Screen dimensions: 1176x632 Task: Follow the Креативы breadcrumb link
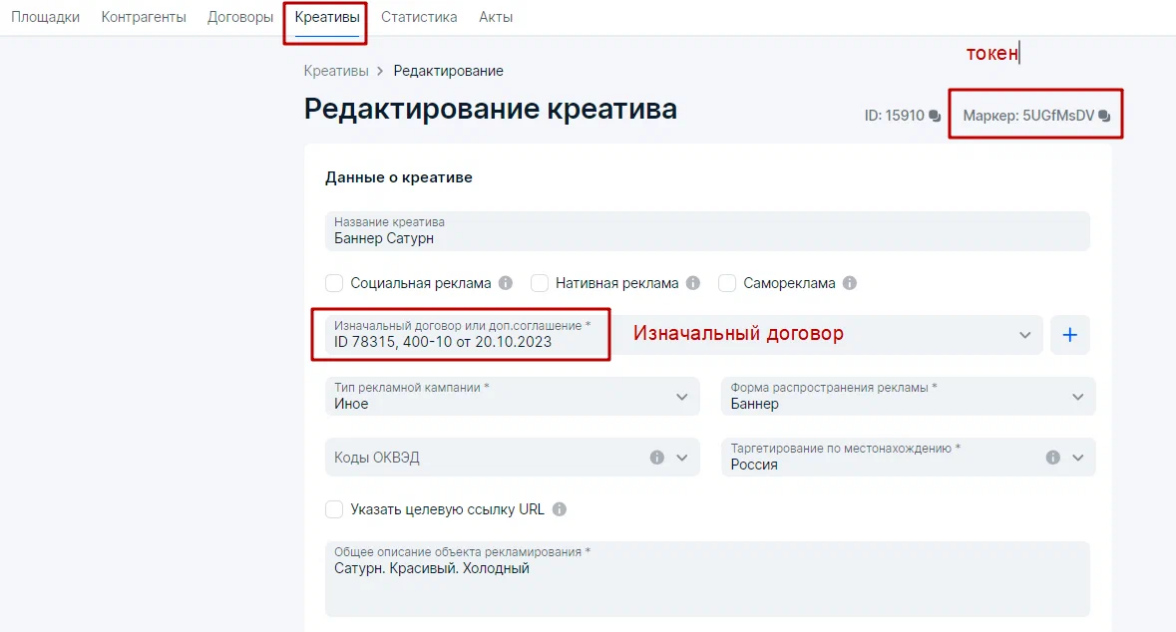pos(336,71)
